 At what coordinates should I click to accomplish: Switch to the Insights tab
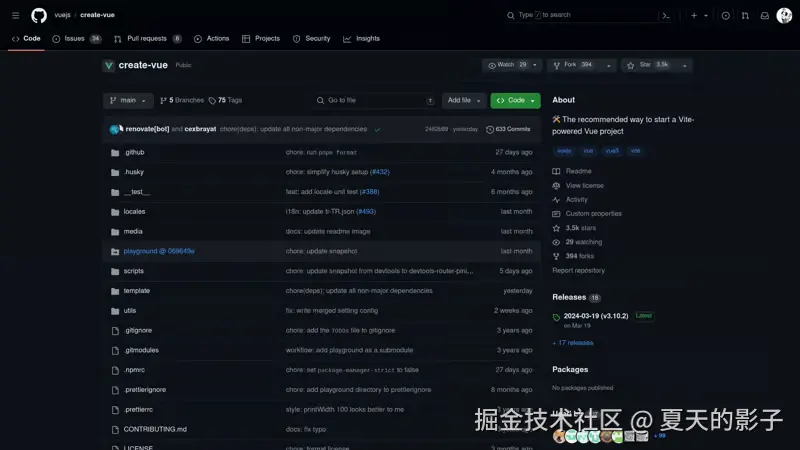pyautogui.click(x=362, y=39)
